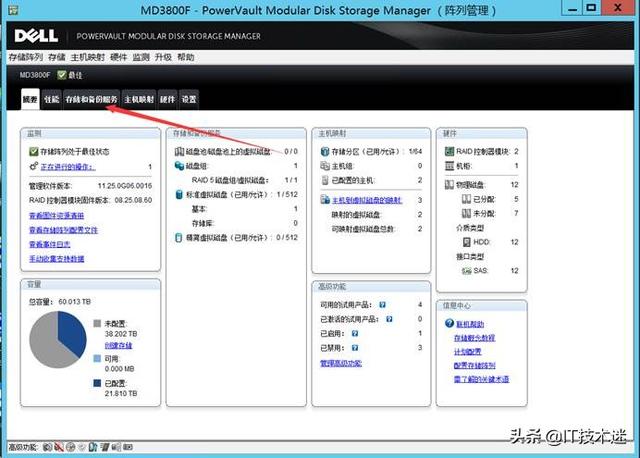Click blue question icon beside 联机帮助
Image resolution: width=640 pixels, height=458 pixels.
click(449, 323)
